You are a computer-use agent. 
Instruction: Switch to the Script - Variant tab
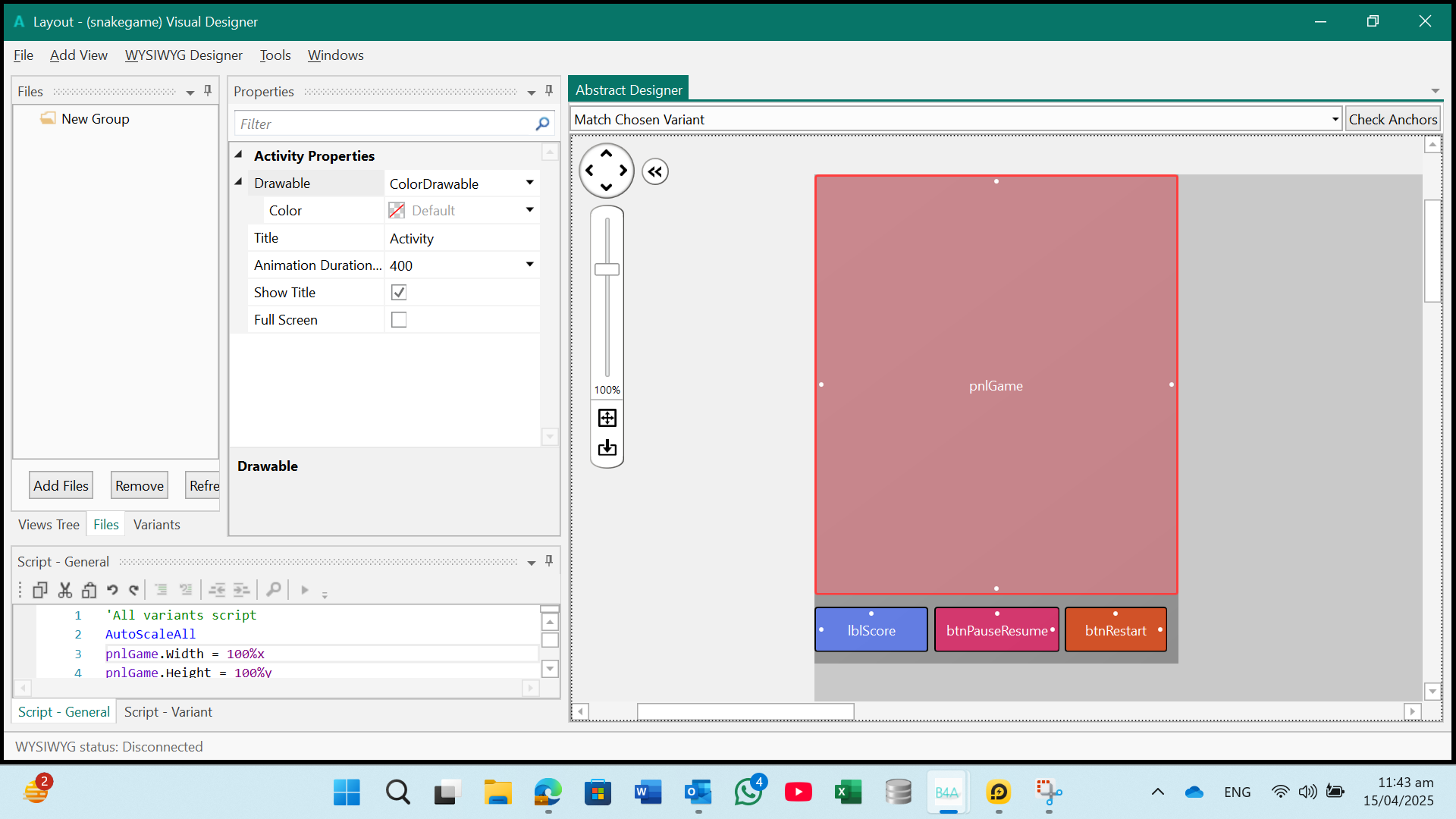(167, 711)
